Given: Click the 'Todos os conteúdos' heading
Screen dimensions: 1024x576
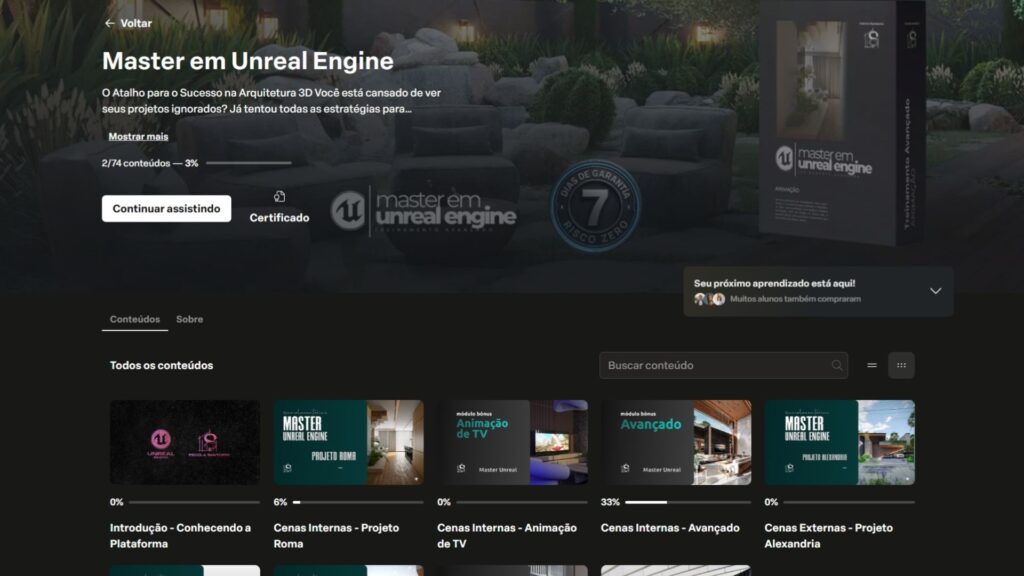Looking at the screenshot, I should [x=161, y=366].
